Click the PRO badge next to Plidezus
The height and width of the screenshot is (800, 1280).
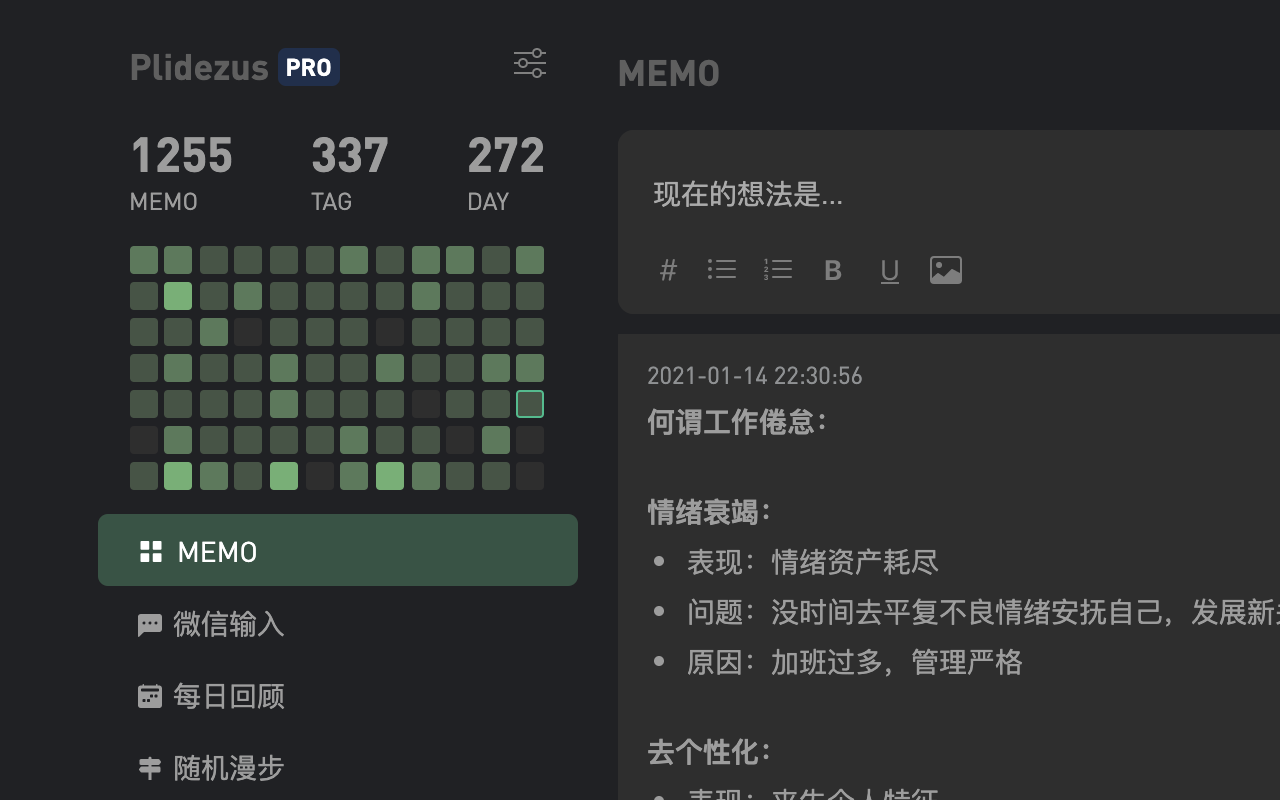[308, 67]
